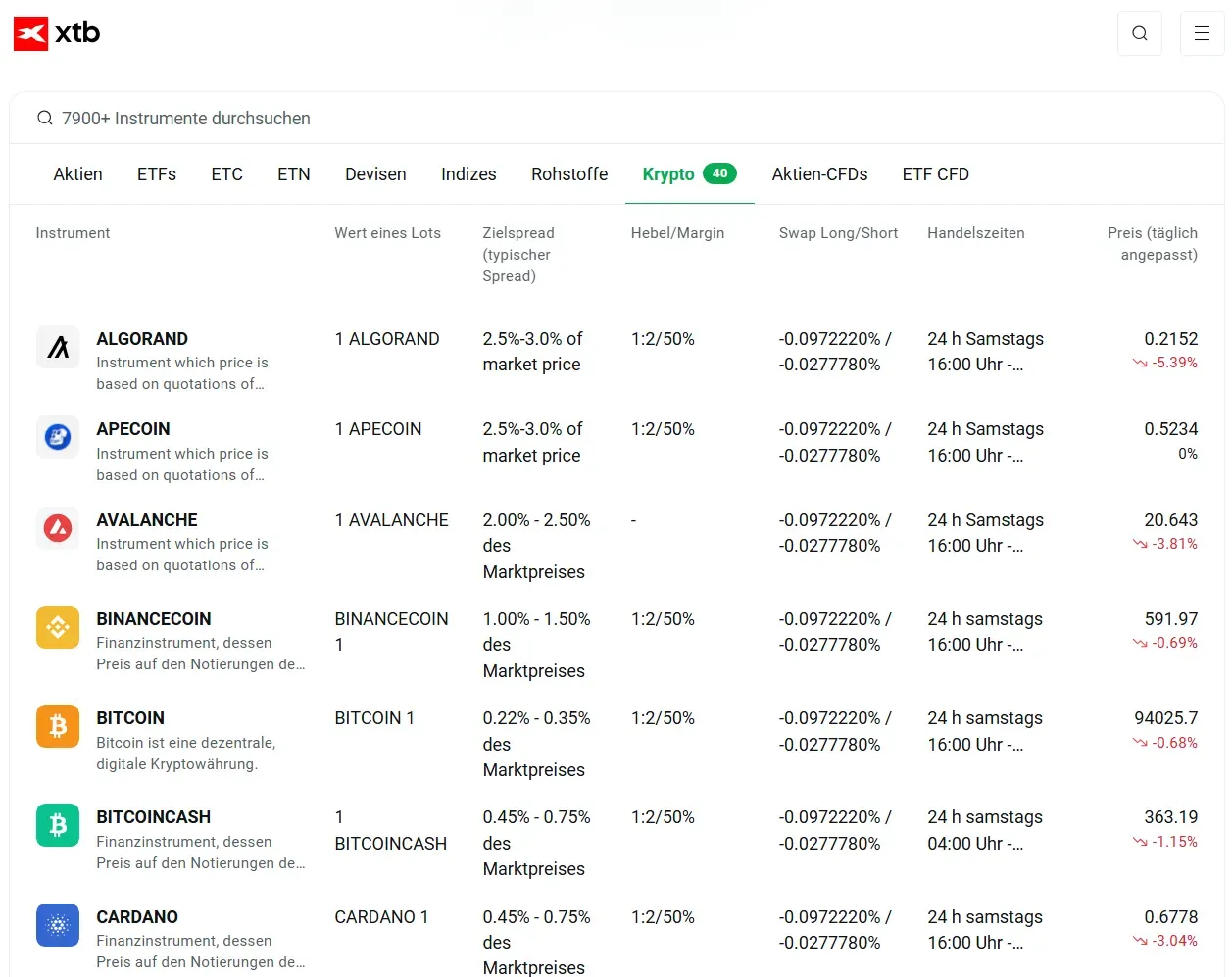Click the Bitcoin change -0.68%
1232x977 pixels.
1165,743
